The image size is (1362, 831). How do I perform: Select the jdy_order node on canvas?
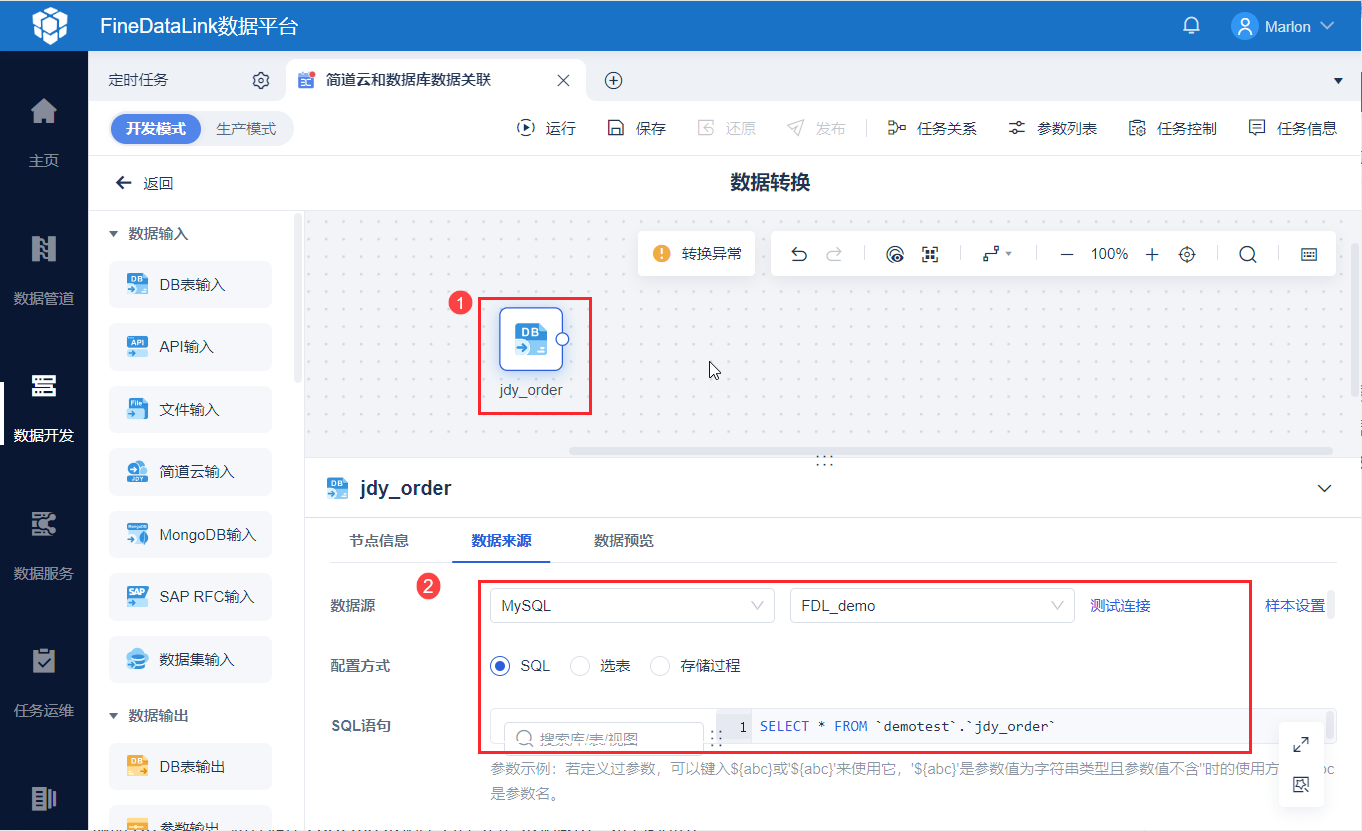[x=531, y=339]
